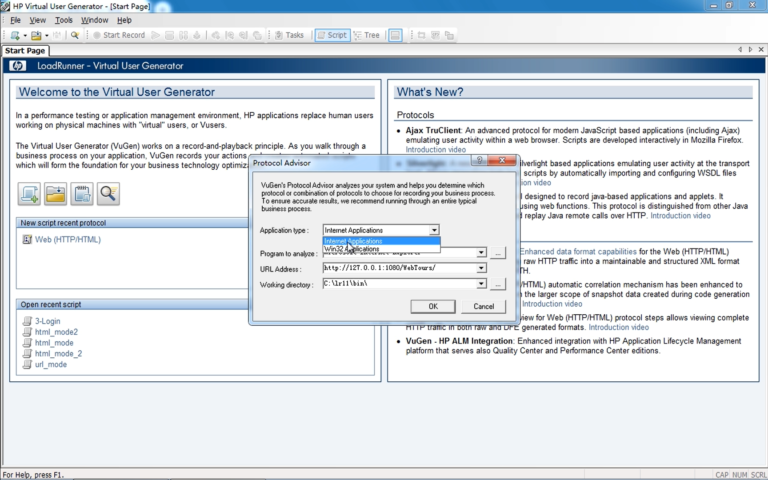
Task: Click the large Open Script folder icon
Action: click(55, 194)
